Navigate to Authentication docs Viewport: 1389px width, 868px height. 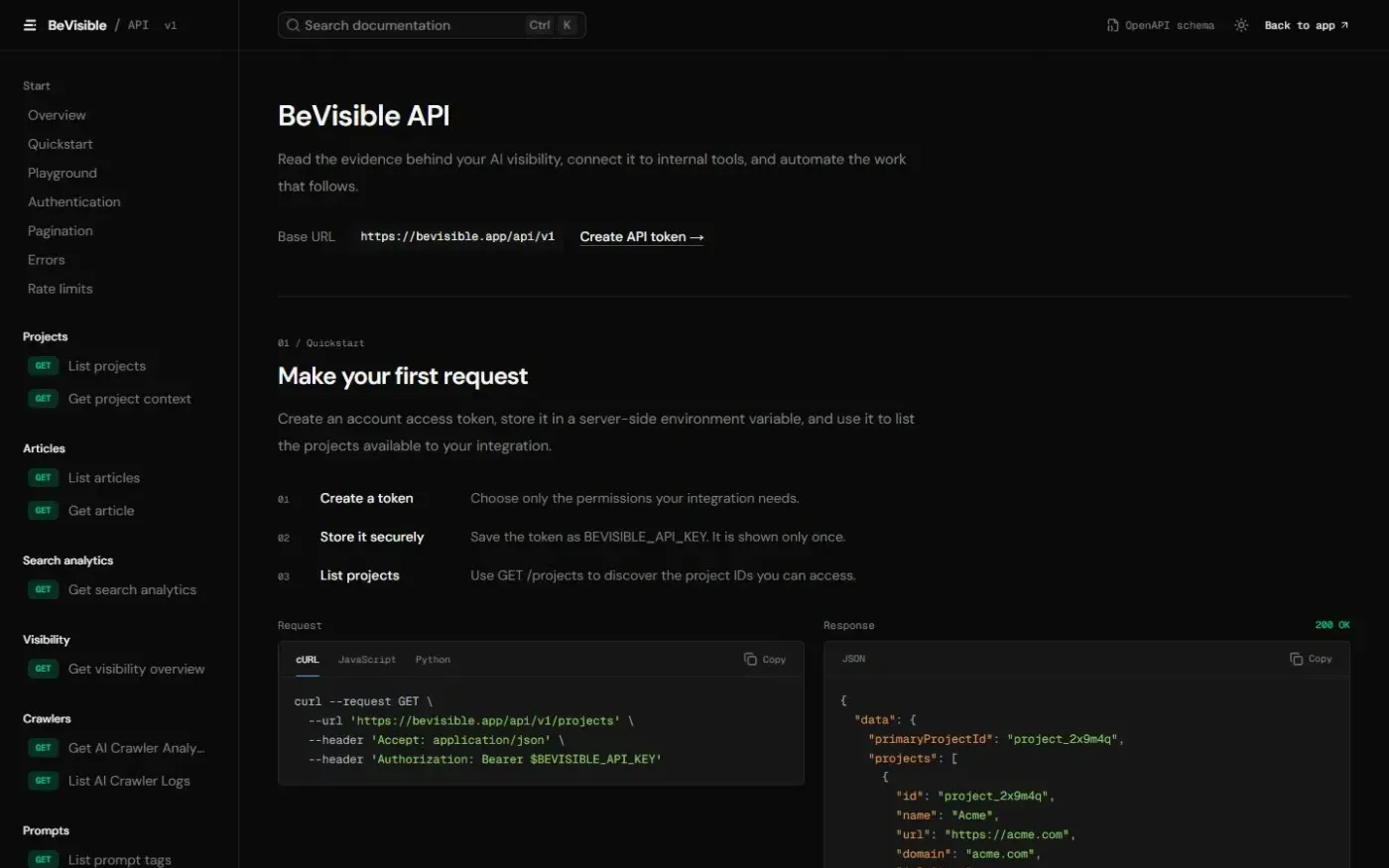click(x=74, y=201)
